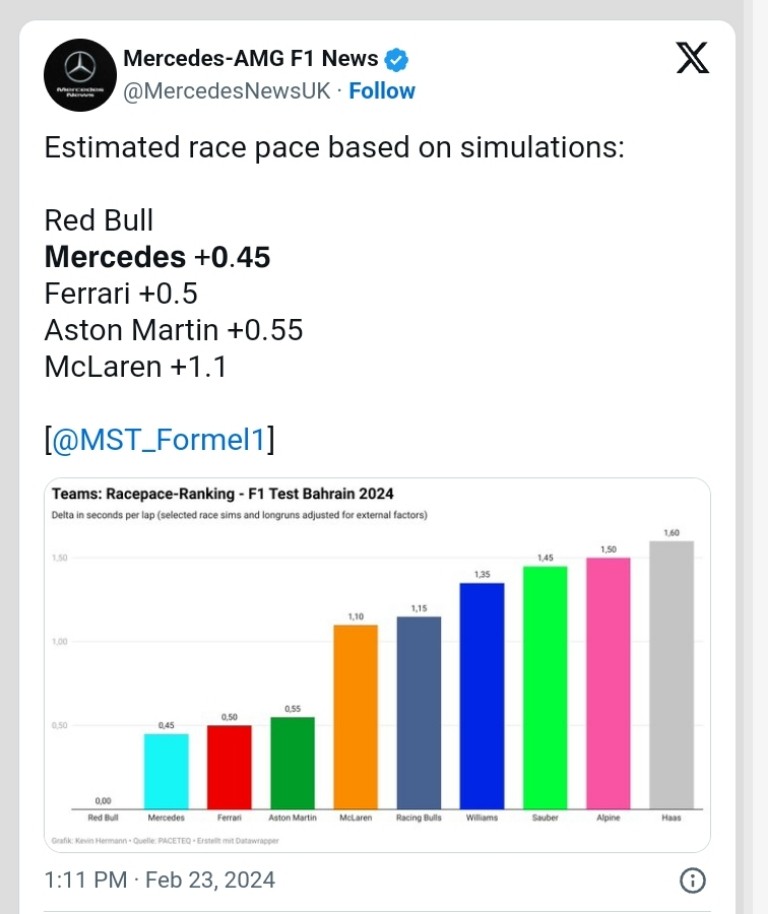Click the slate-blue Racing Bulls bar

pyautogui.click(x=419, y=713)
